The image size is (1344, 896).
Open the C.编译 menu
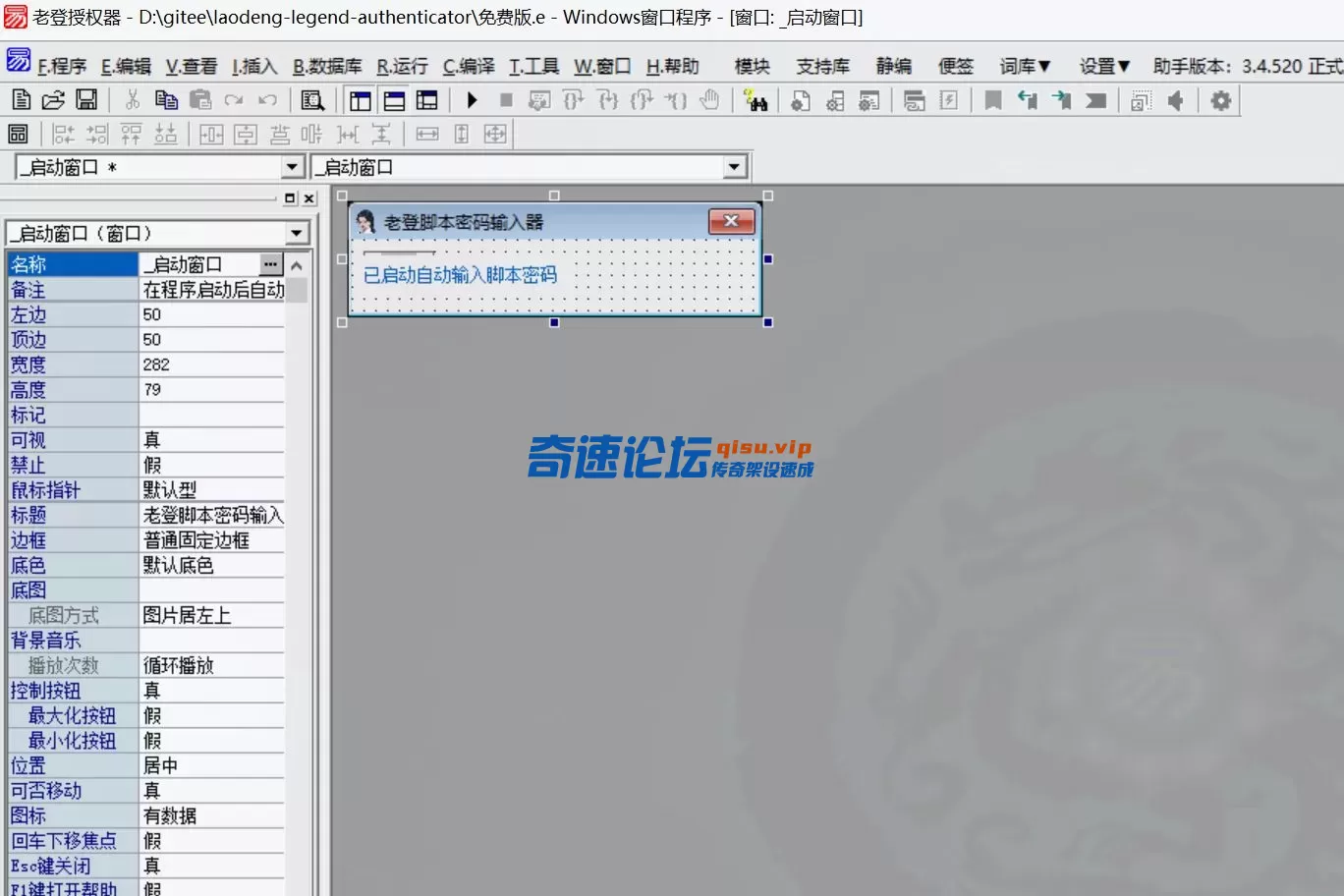tap(468, 66)
